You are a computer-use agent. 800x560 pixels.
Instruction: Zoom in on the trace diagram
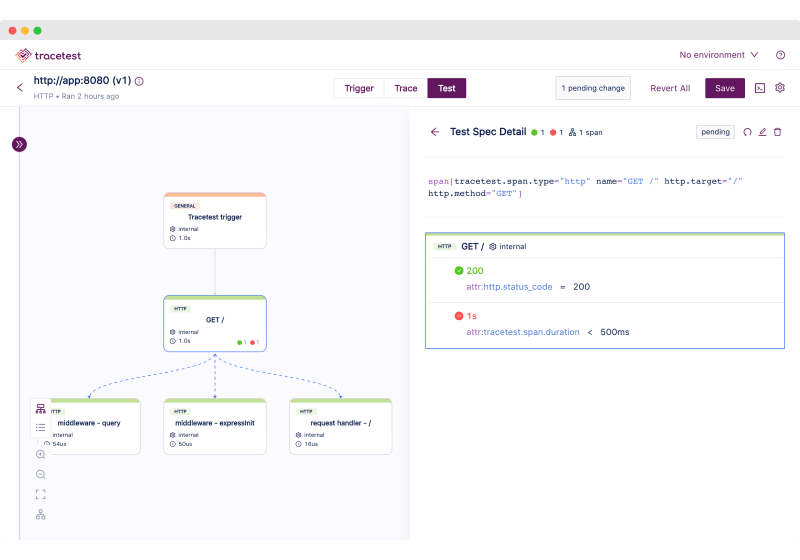coord(41,454)
